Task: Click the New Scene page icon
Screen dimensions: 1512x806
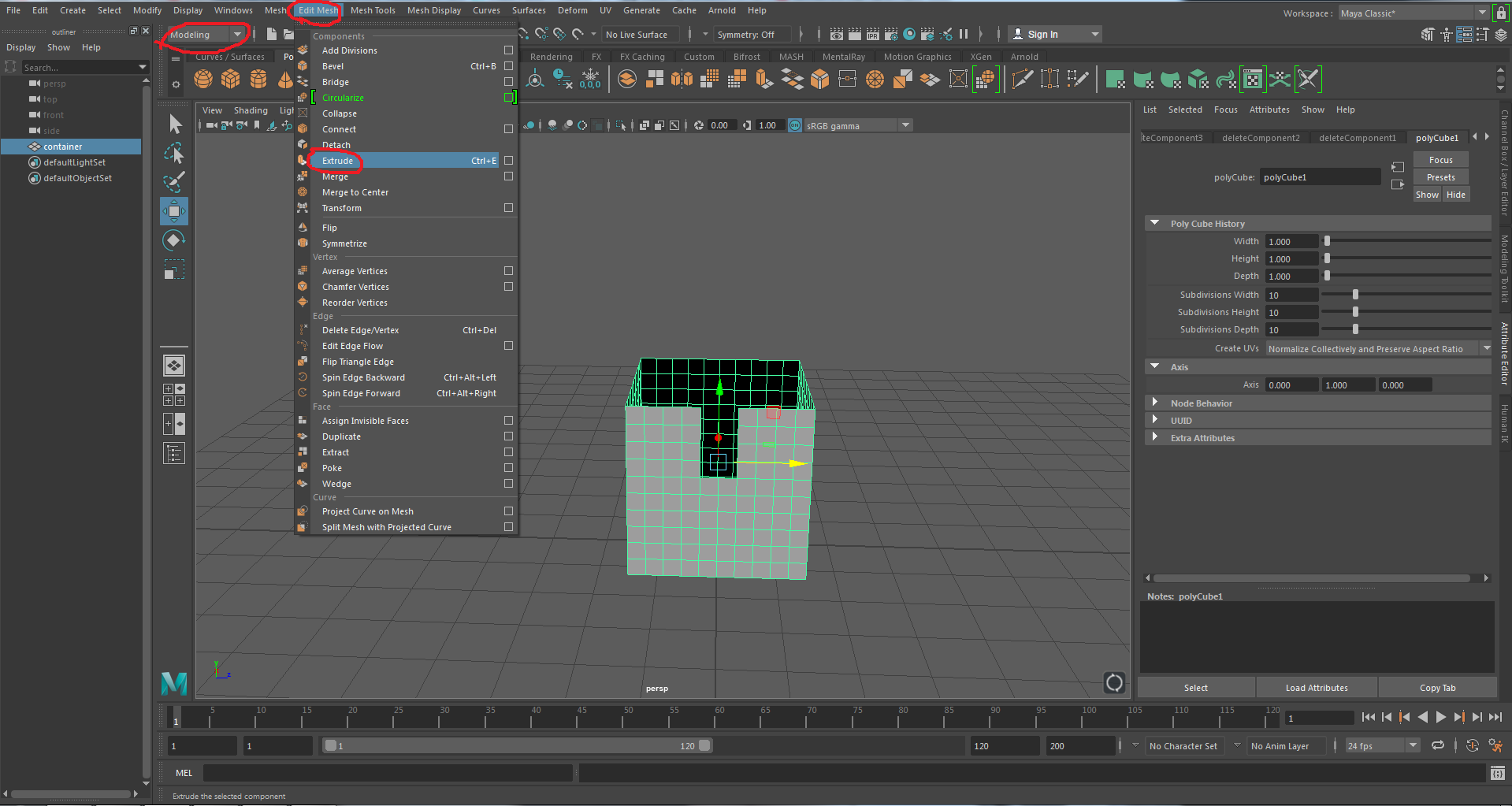Action: pos(271,34)
